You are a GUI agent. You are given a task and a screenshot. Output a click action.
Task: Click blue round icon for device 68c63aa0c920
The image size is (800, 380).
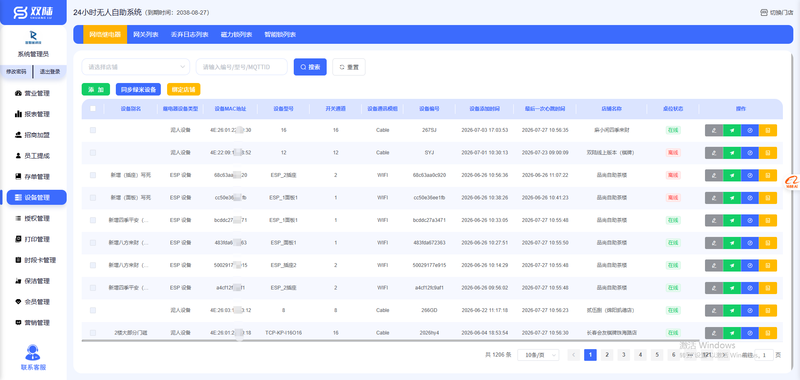pos(750,175)
